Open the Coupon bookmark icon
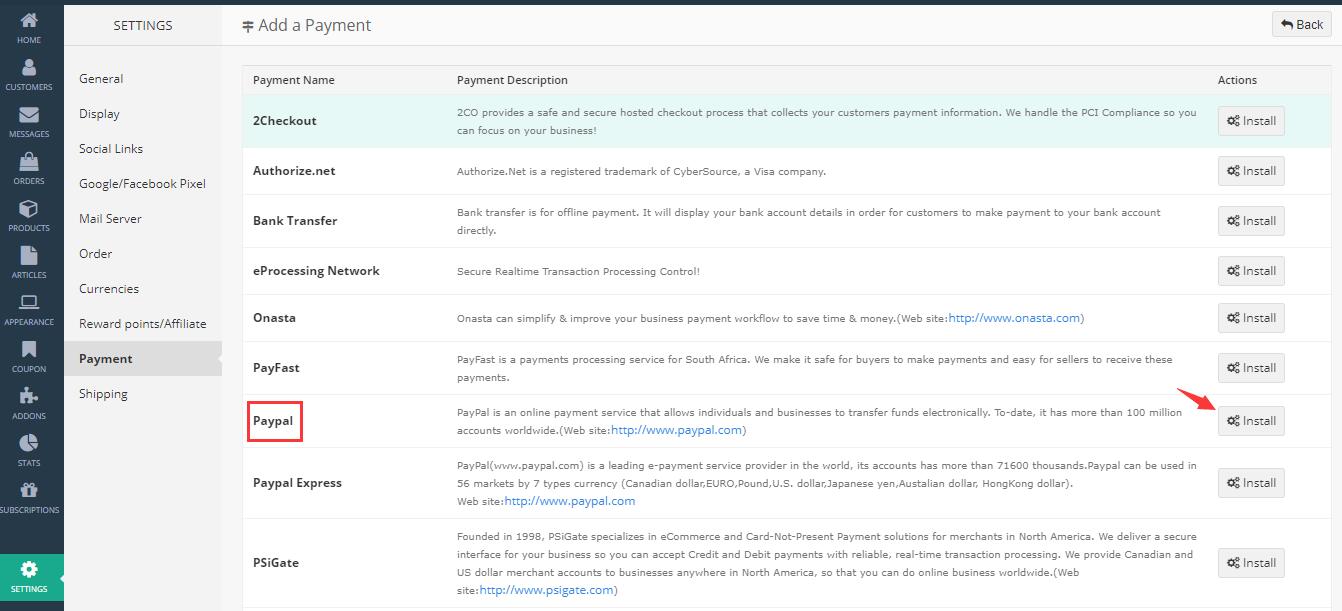This screenshot has height=611, width=1342. coord(29,351)
